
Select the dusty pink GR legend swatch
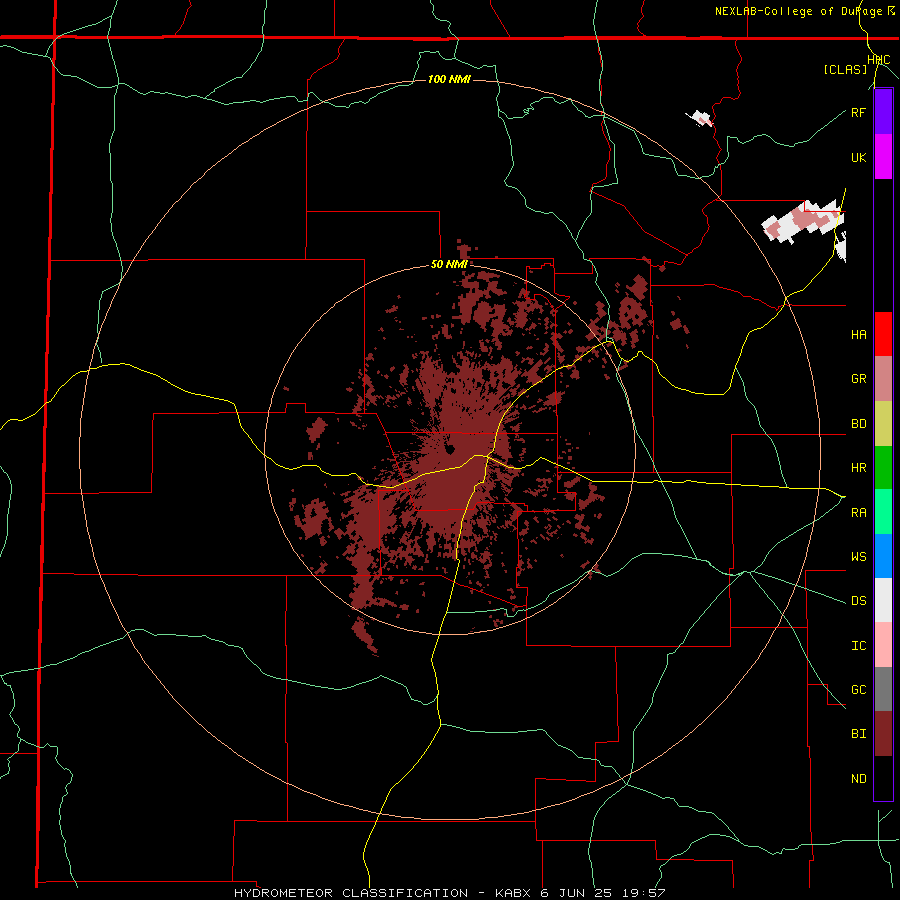tap(883, 378)
